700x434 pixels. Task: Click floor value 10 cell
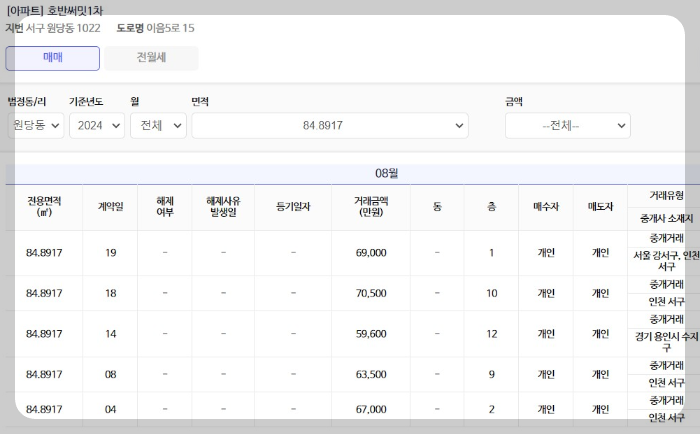[x=492, y=293]
